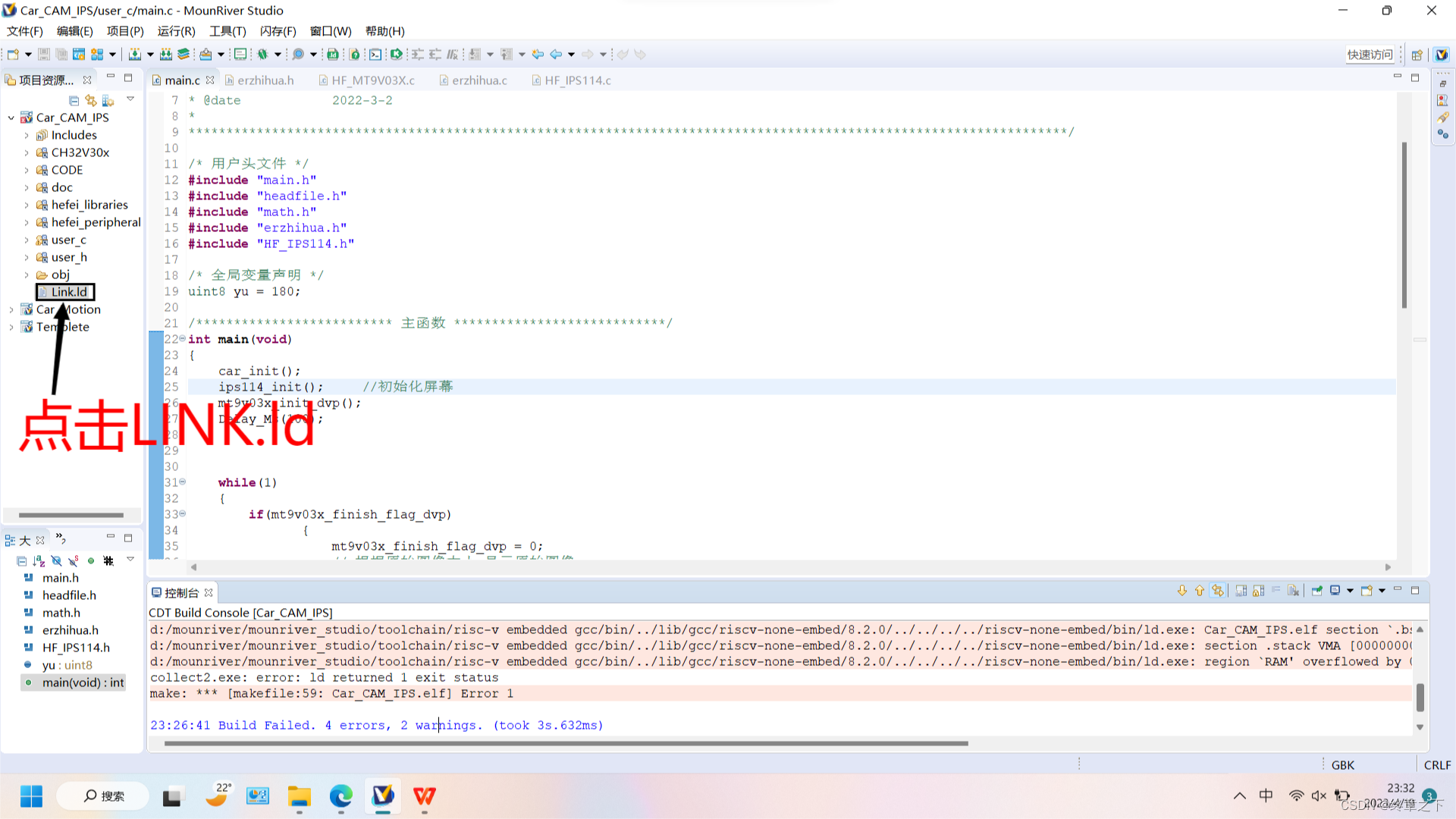Click the editor horizontal scroll right arrow
Viewport: 1456px width, 819px height.
(x=1388, y=567)
